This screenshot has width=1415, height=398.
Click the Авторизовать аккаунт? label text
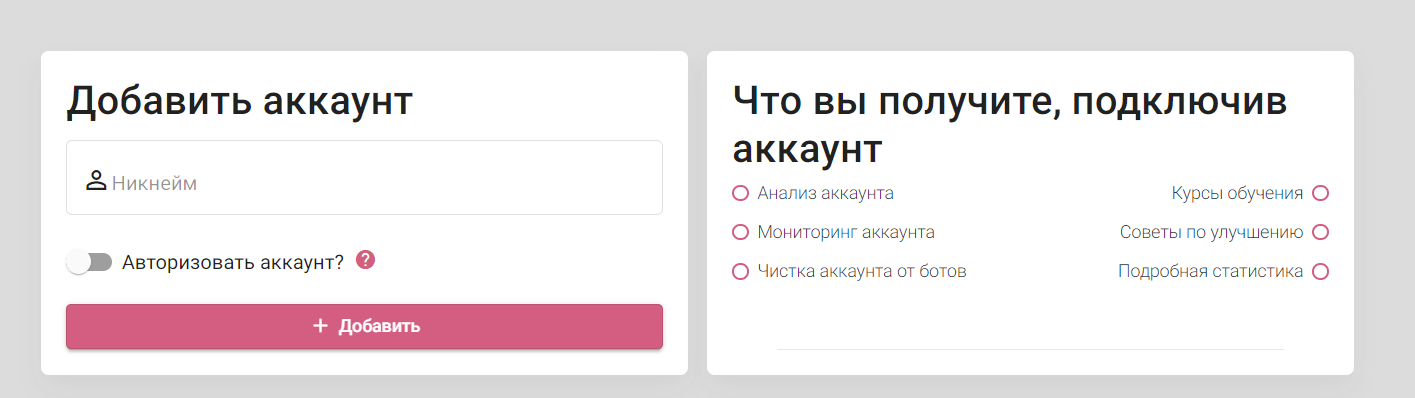coord(233,262)
